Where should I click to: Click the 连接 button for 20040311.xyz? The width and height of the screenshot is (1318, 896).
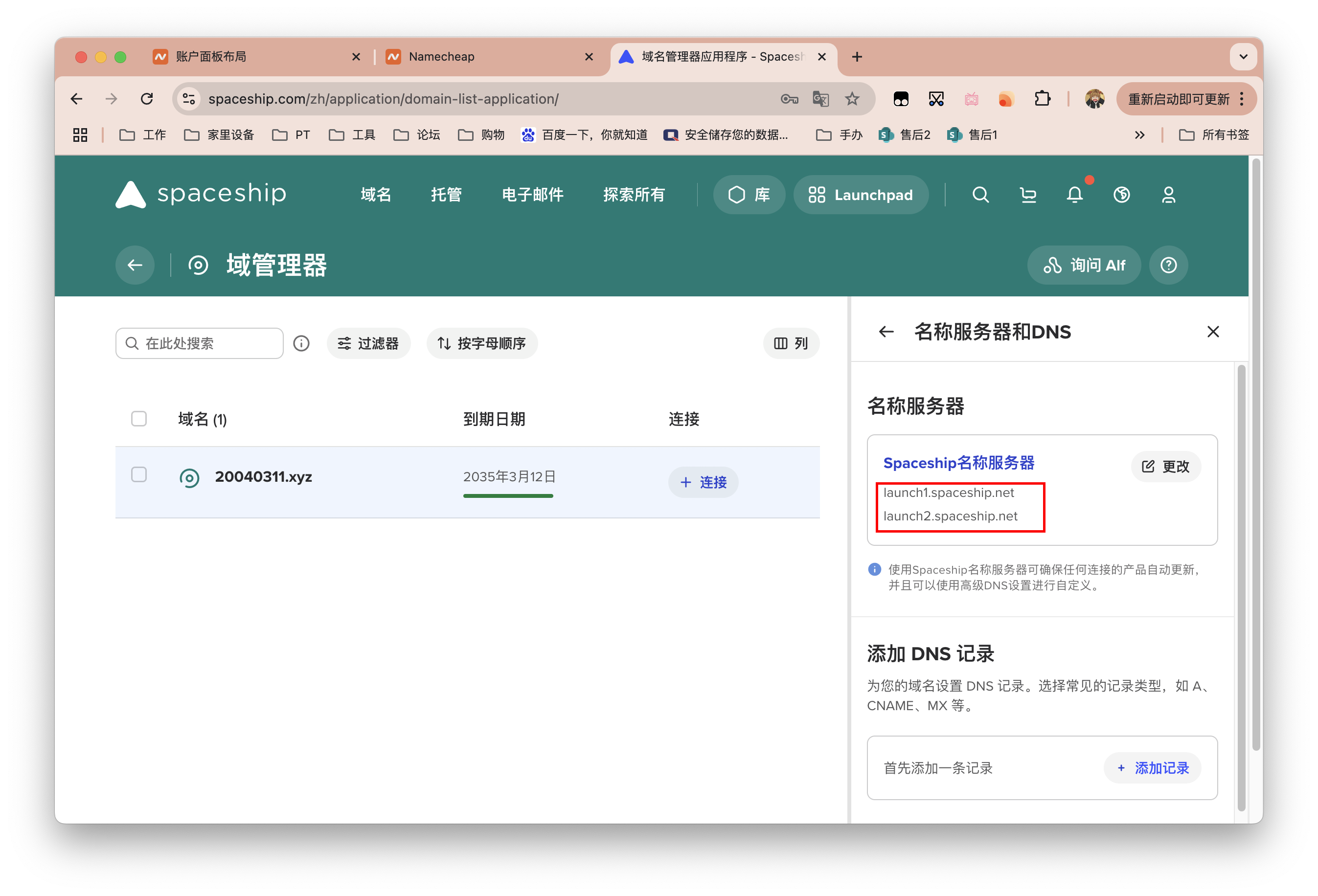pyautogui.click(x=703, y=482)
